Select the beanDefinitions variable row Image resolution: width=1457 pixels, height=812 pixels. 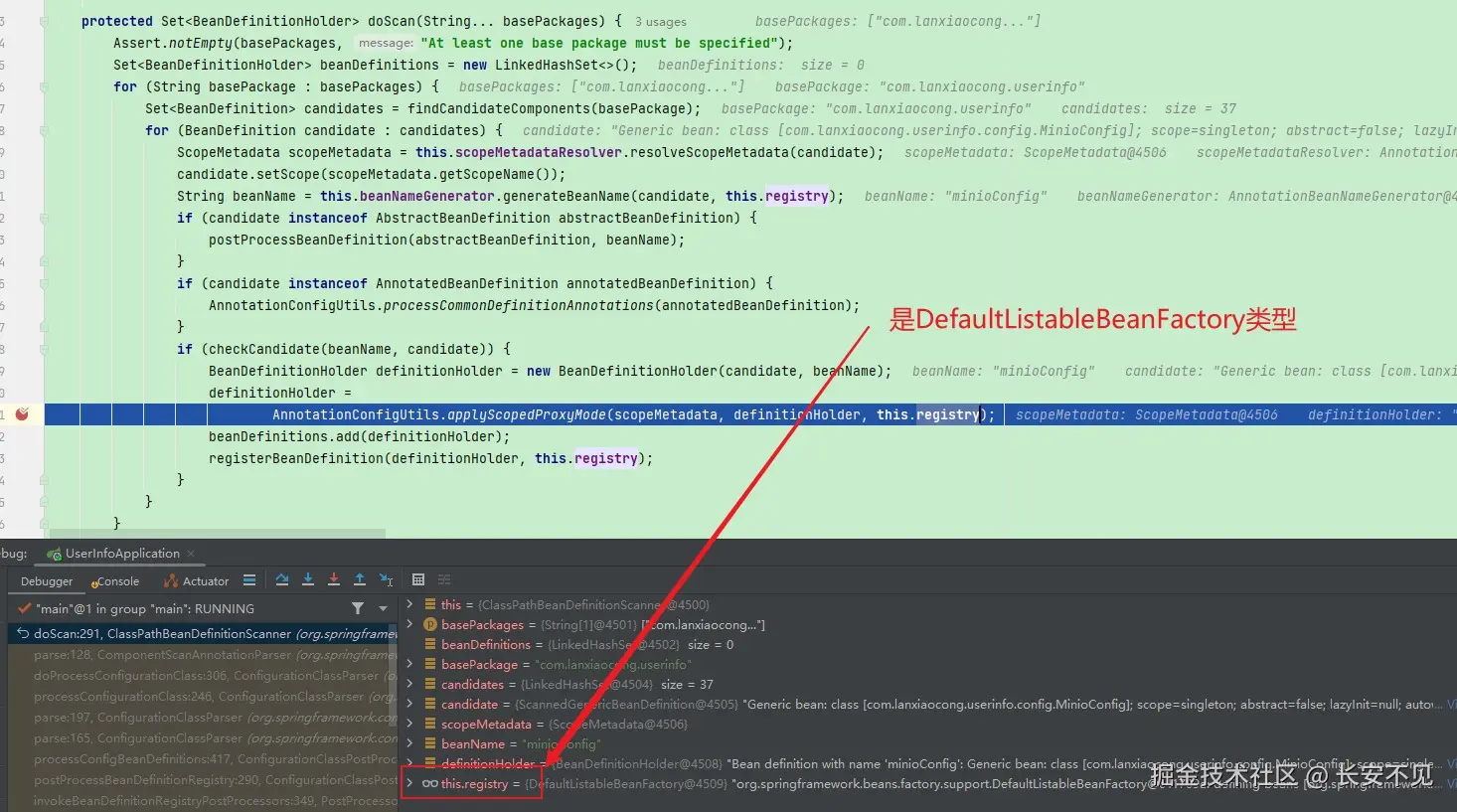click(x=929, y=644)
